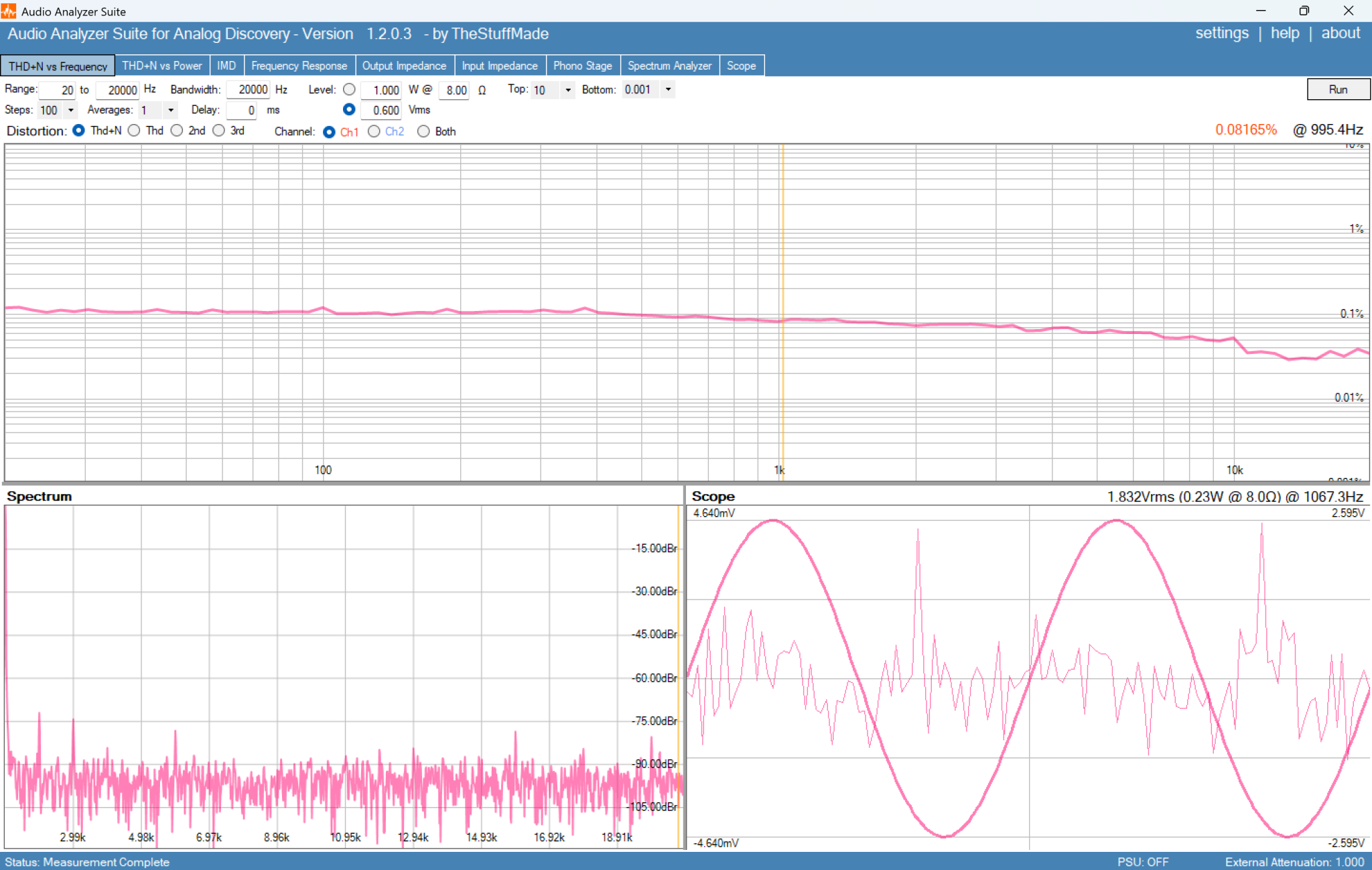1372x870 pixels.
Task: Click the 1.832Vrms scope measurement readout
Action: click(x=1235, y=497)
